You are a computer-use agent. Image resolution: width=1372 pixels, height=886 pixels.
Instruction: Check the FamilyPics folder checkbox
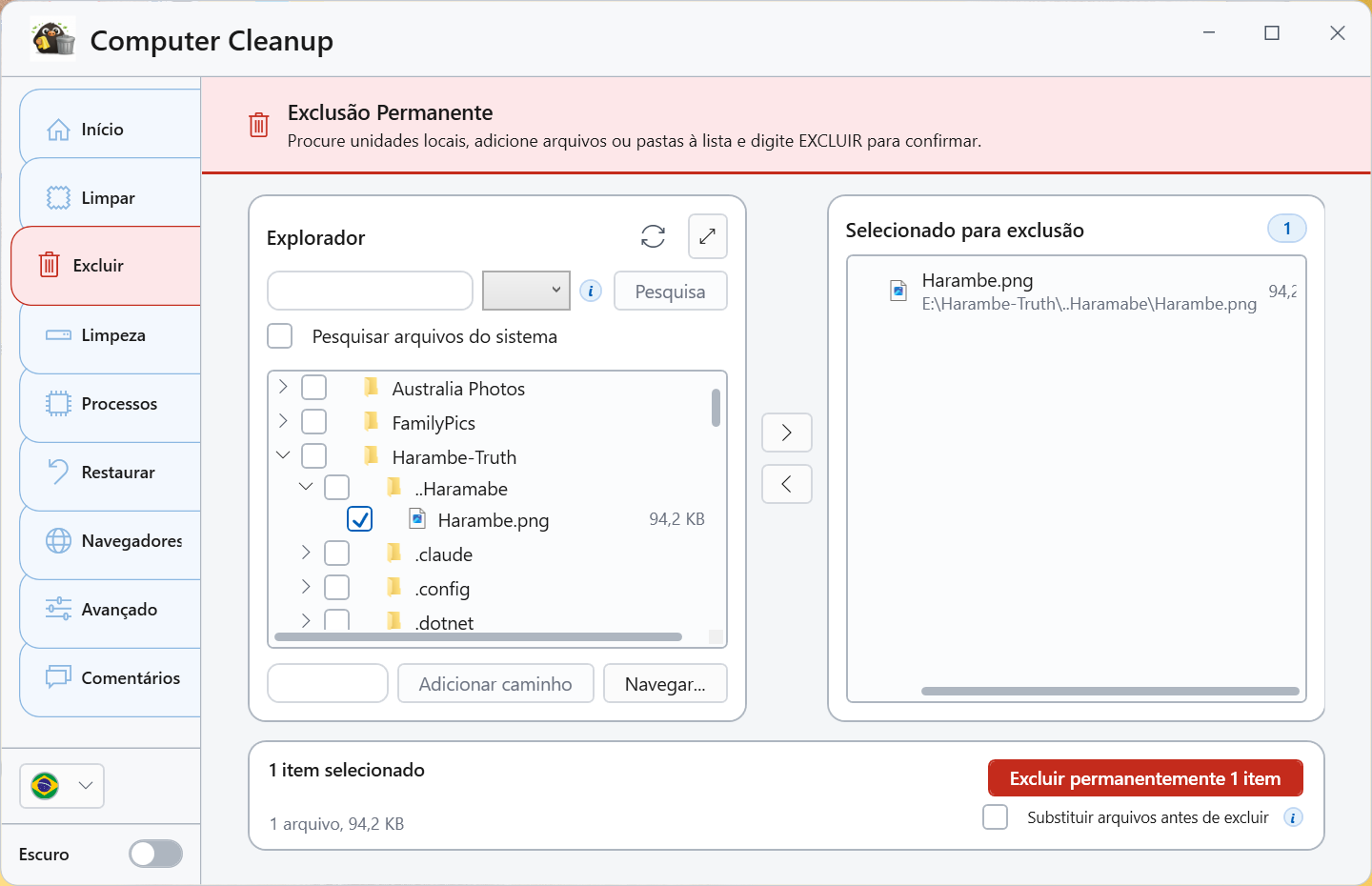pyautogui.click(x=314, y=422)
